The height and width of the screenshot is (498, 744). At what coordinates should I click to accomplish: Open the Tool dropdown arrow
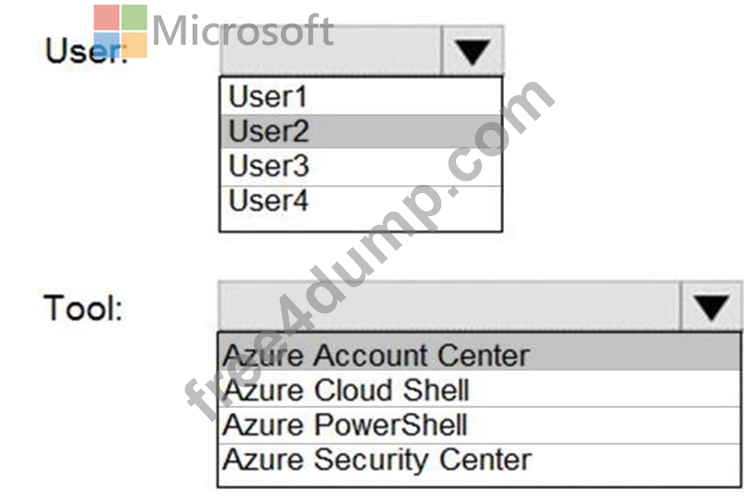(711, 306)
